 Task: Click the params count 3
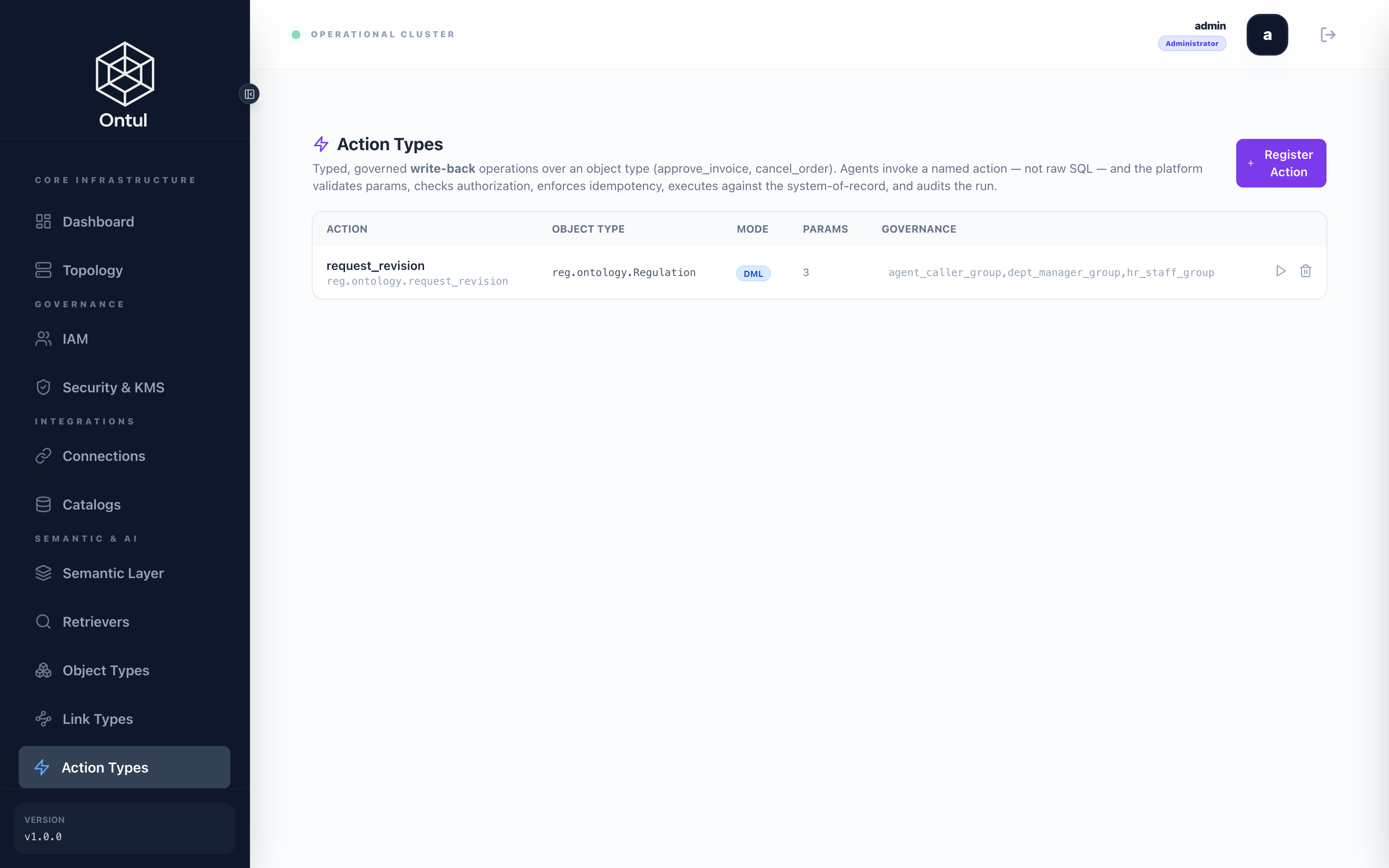(806, 273)
